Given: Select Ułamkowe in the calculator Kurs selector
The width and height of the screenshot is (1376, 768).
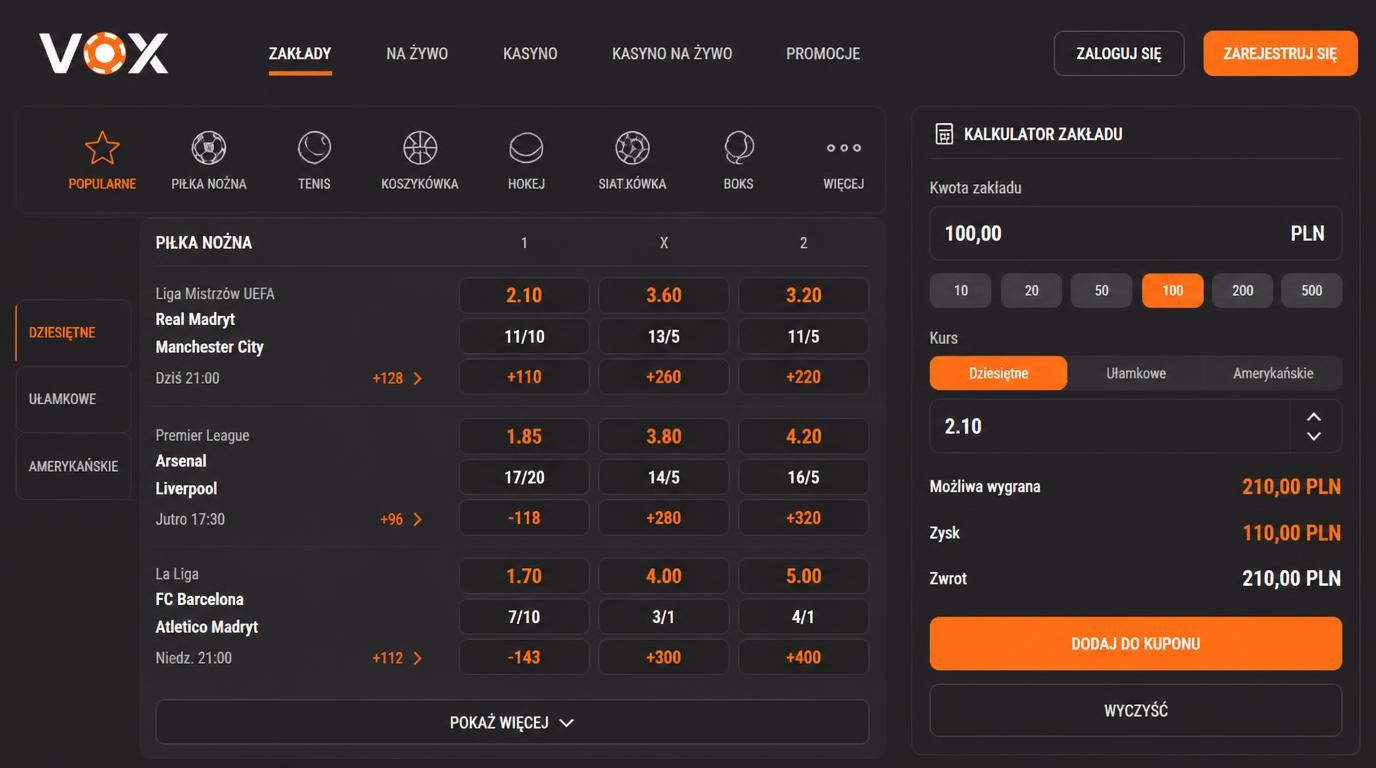Looking at the screenshot, I should [1136, 373].
